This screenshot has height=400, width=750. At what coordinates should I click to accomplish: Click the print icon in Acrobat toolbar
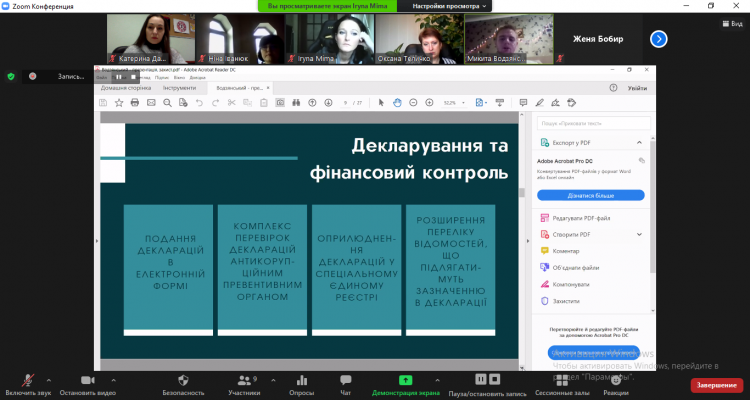(134, 102)
